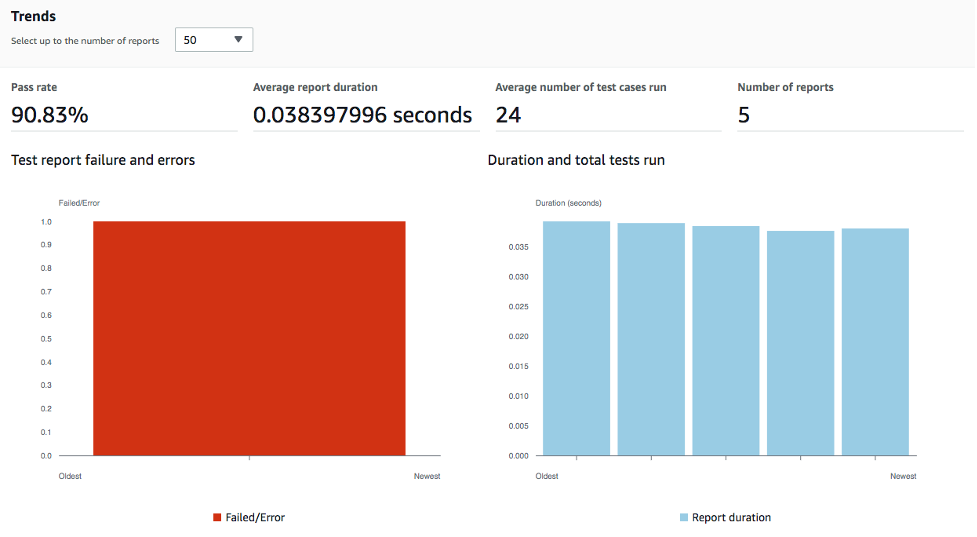
Task: Click the 0.035 tick on the duration axis
Action: click(518, 247)
